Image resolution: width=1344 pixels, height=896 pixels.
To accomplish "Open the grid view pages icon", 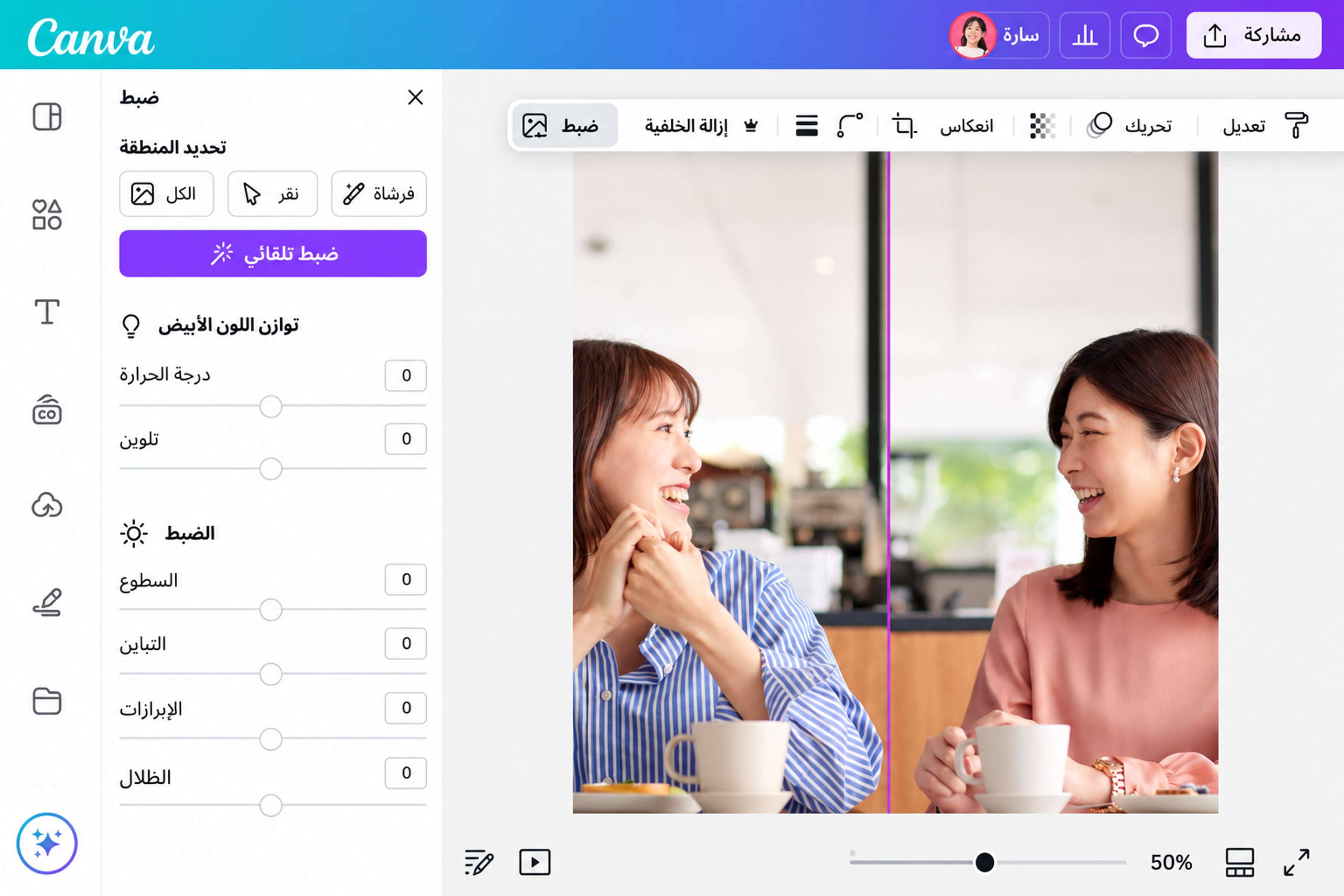I will point(1239,862).
